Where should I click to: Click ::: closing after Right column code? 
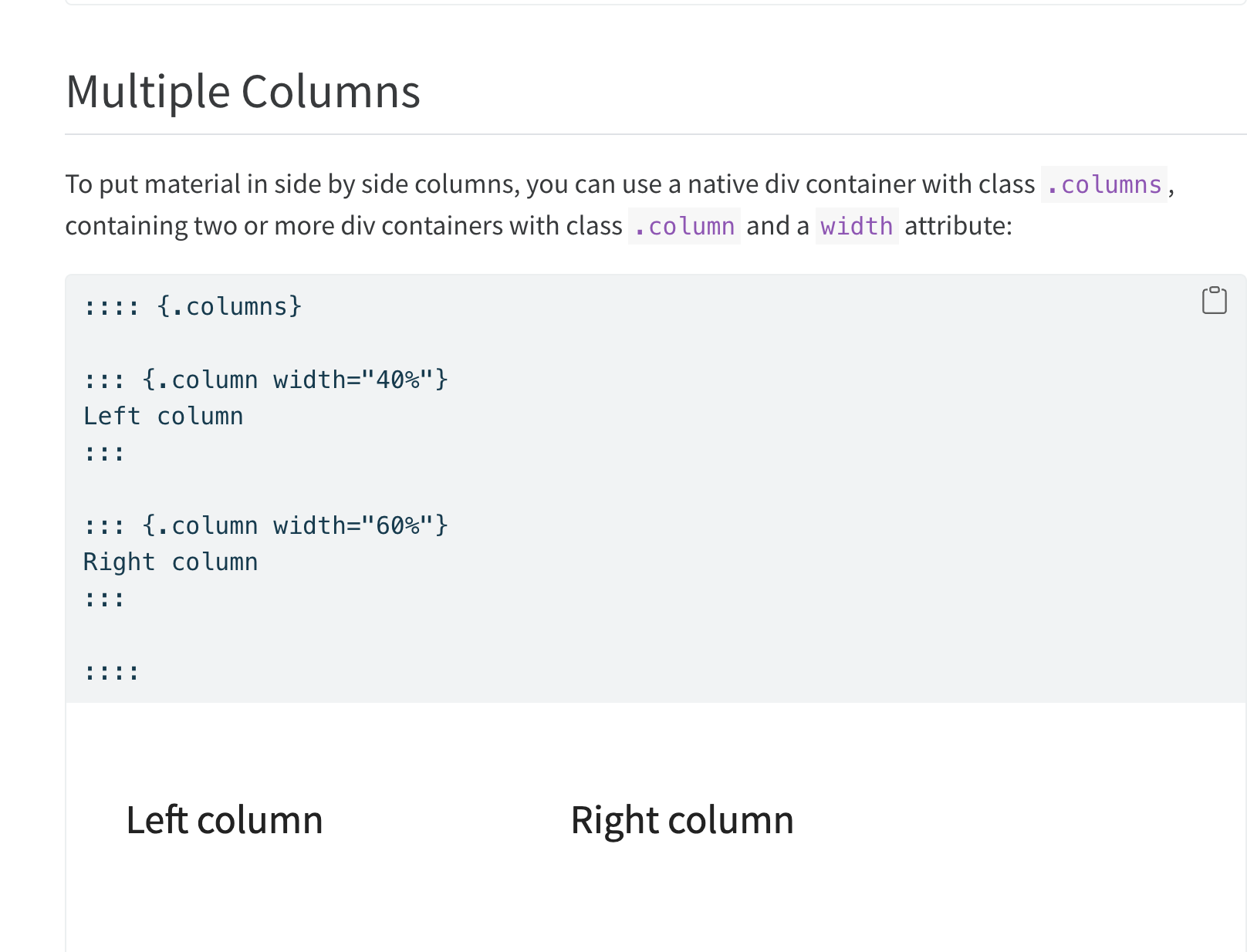point(104,599)
